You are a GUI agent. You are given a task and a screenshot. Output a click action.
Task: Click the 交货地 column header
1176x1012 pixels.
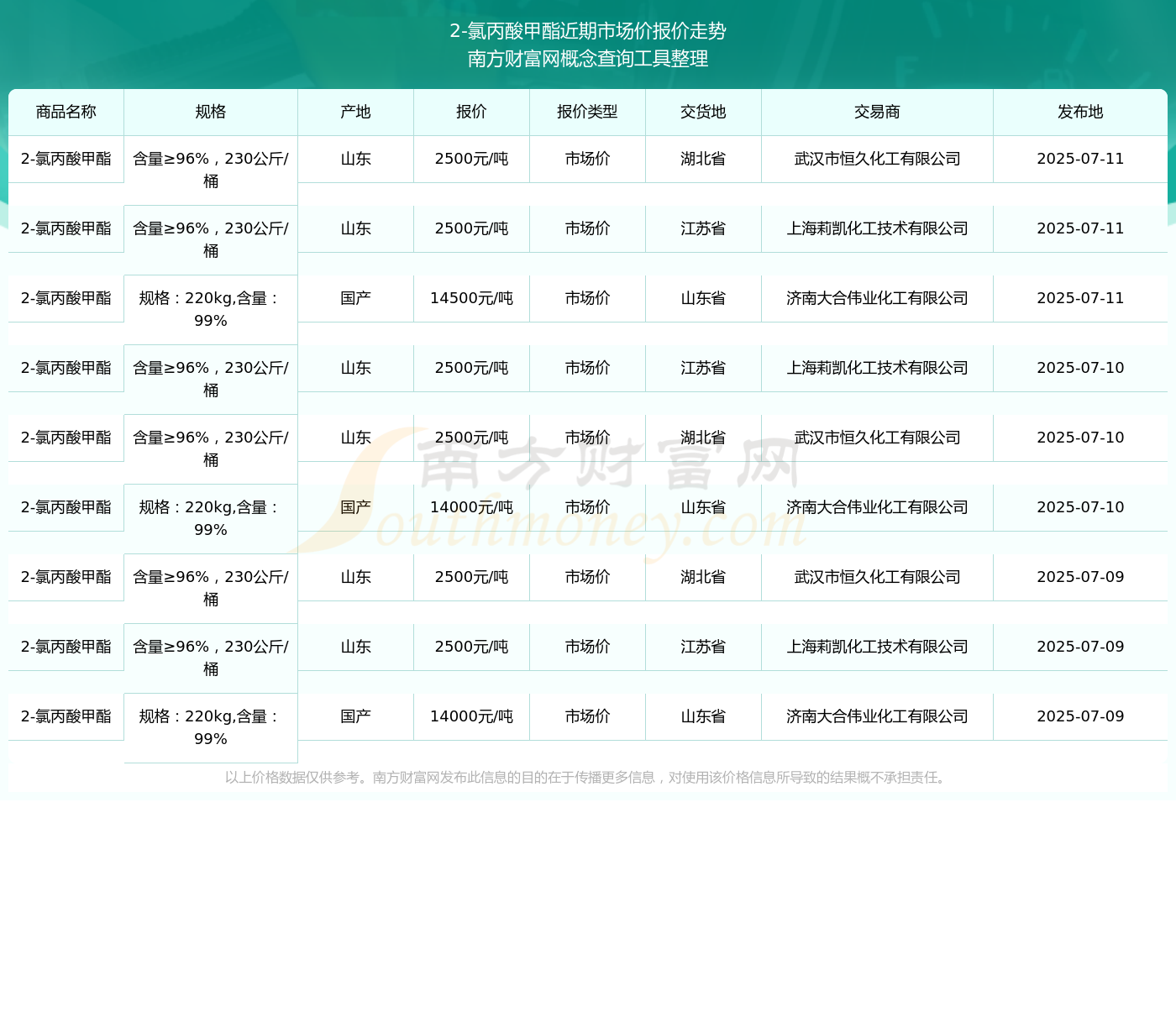click(x=703, y=112)
